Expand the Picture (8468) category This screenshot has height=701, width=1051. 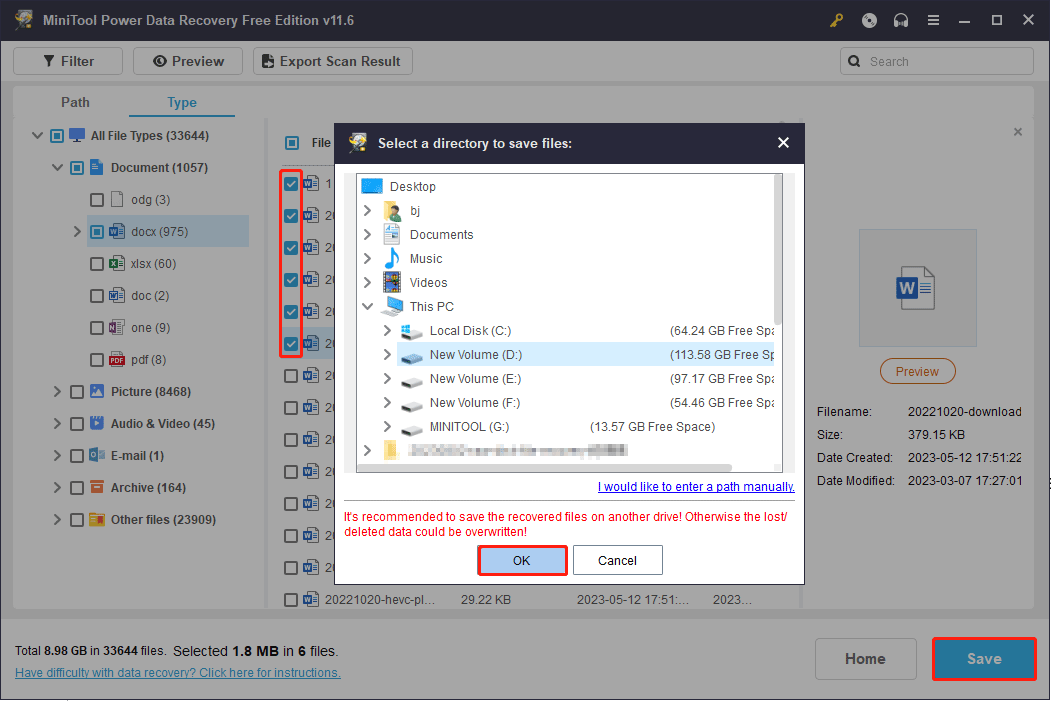coord(58,391)
